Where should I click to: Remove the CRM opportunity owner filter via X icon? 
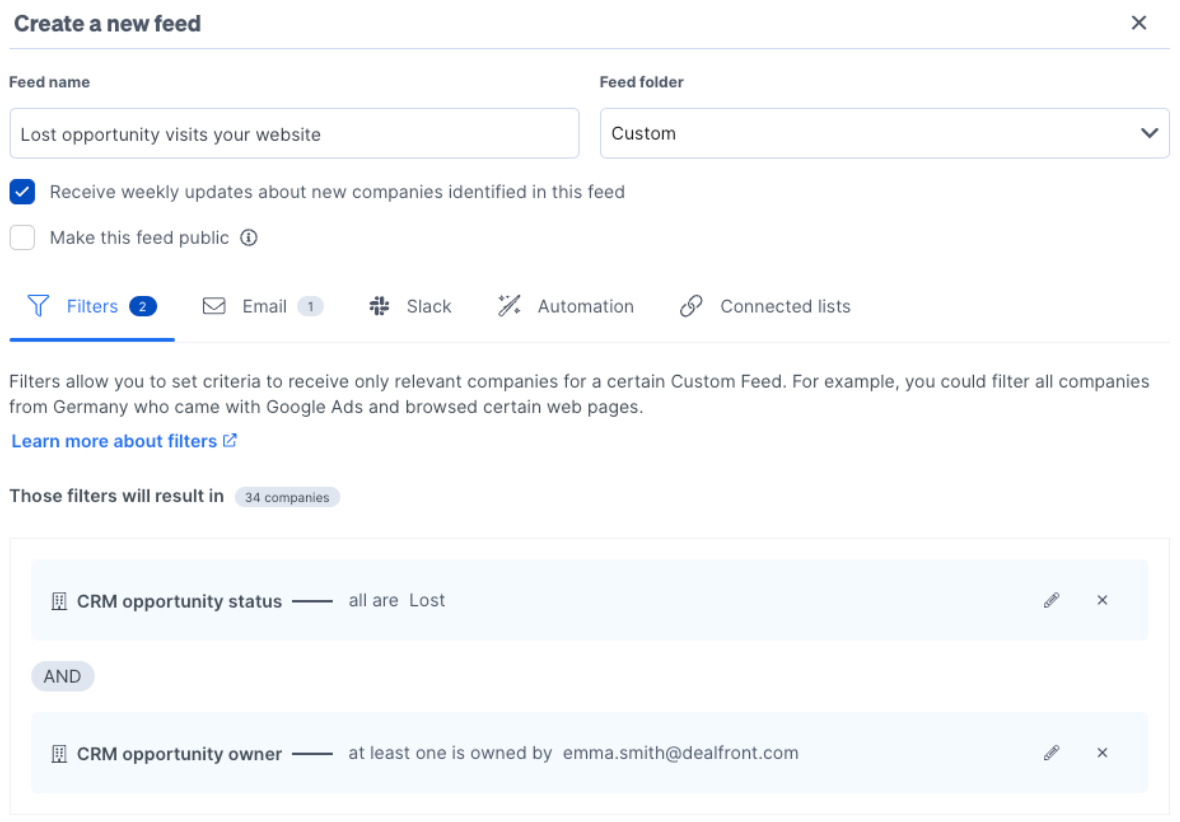pyautogui.click(x=1102, y=752)
